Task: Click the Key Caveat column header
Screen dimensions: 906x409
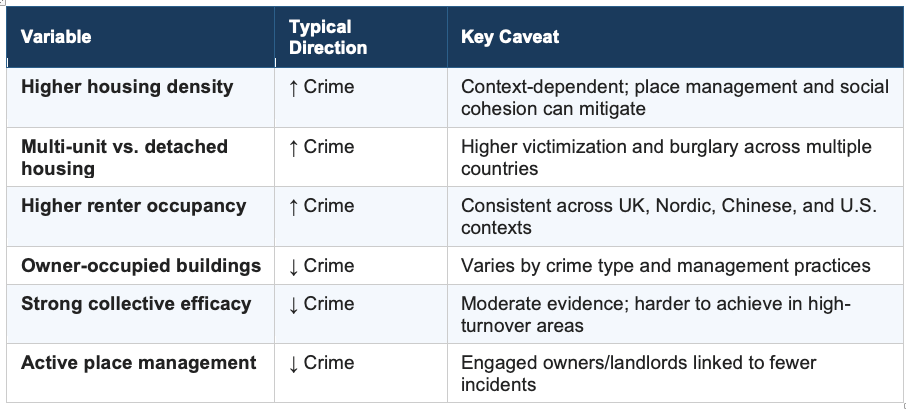Action: click(510, 37)
